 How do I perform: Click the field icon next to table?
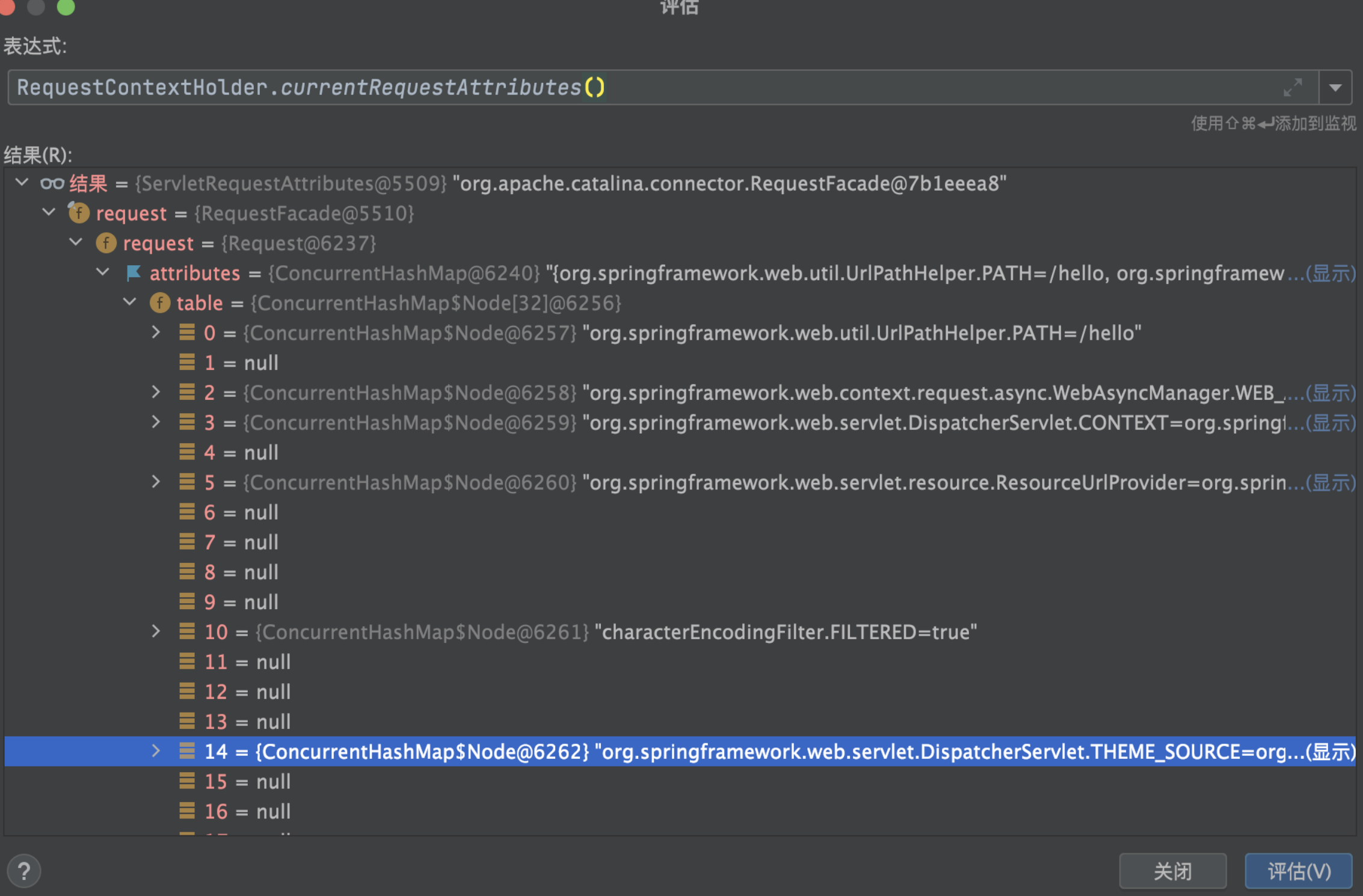tap(159, 302)
